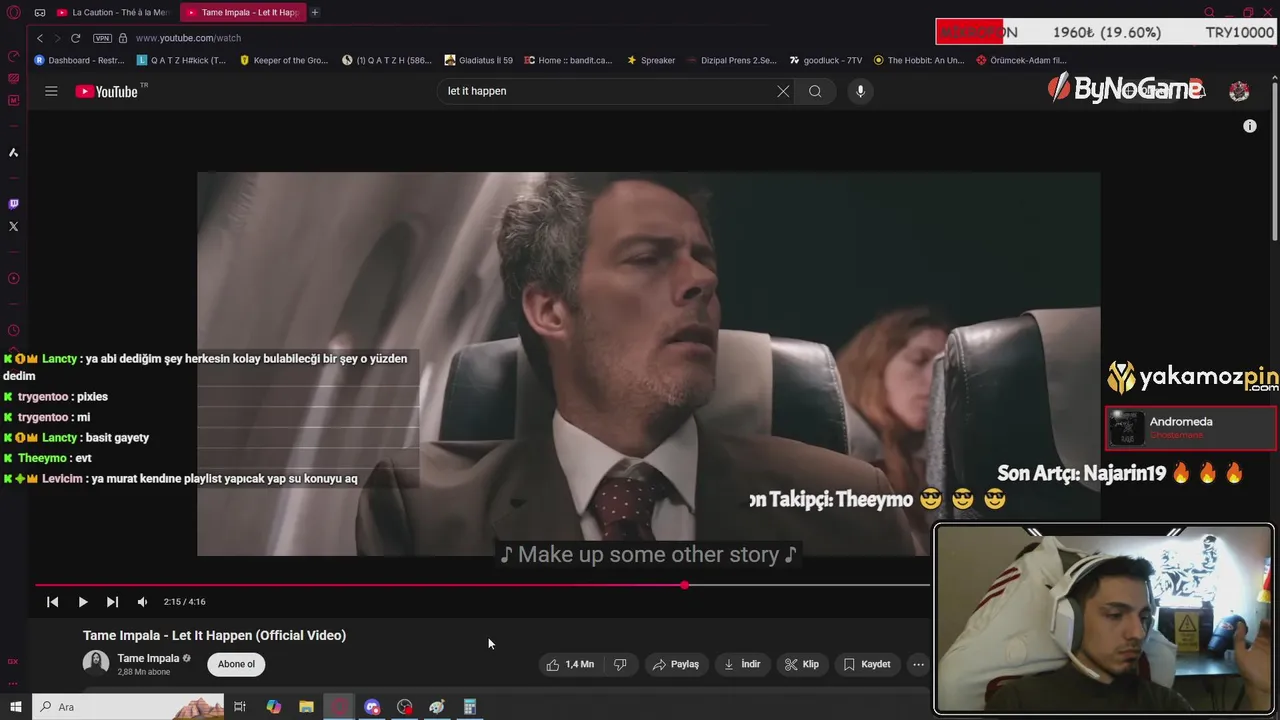
Task: Open File Explorer from the taskbar
Action: point(306,707)
